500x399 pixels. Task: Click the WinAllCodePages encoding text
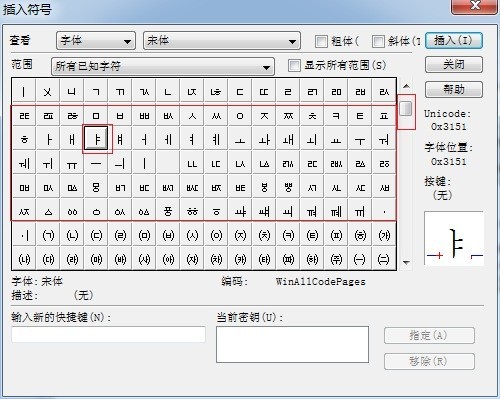pyautogui.click(x=320, y=282)
